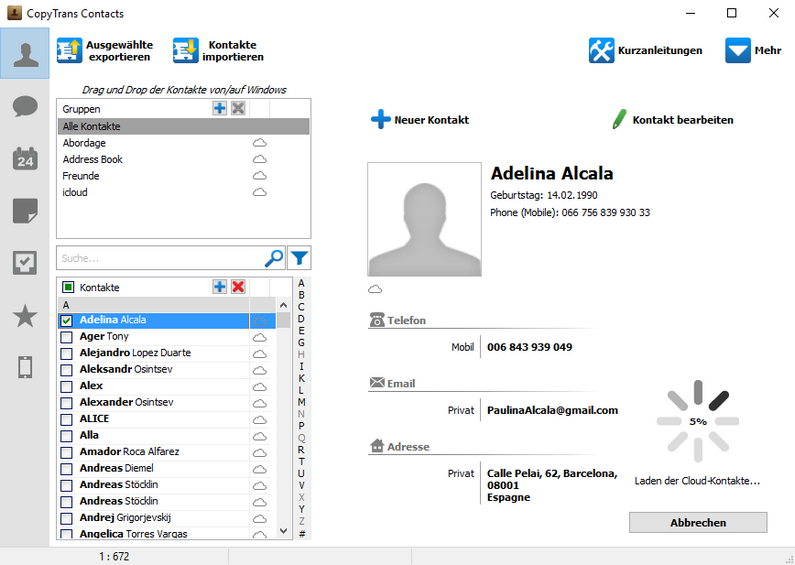Delete group using gray X icon

(x=238, y=108)
